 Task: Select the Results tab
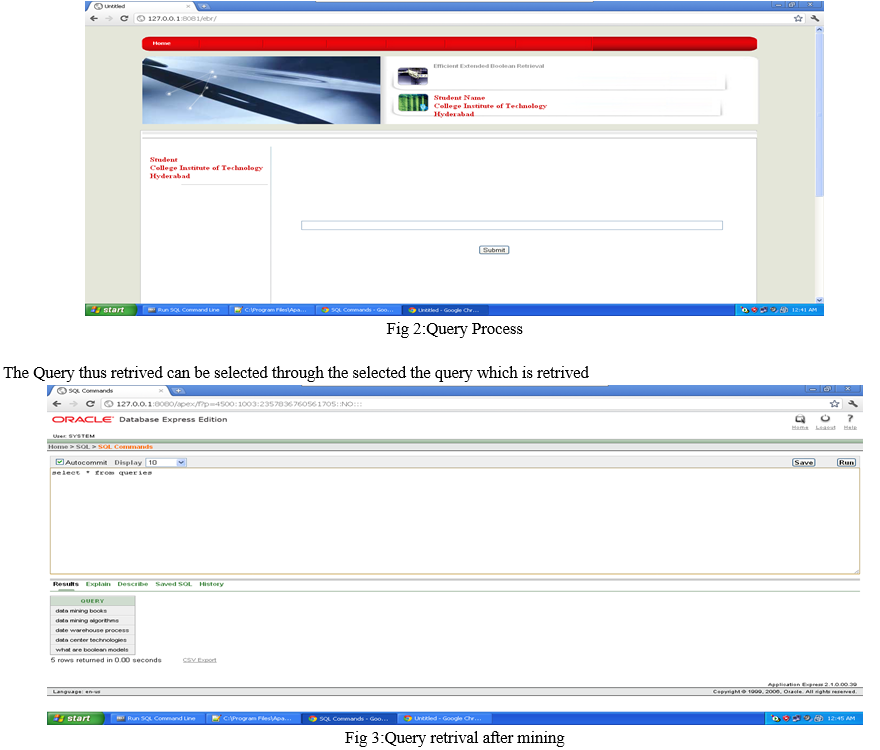66,584
